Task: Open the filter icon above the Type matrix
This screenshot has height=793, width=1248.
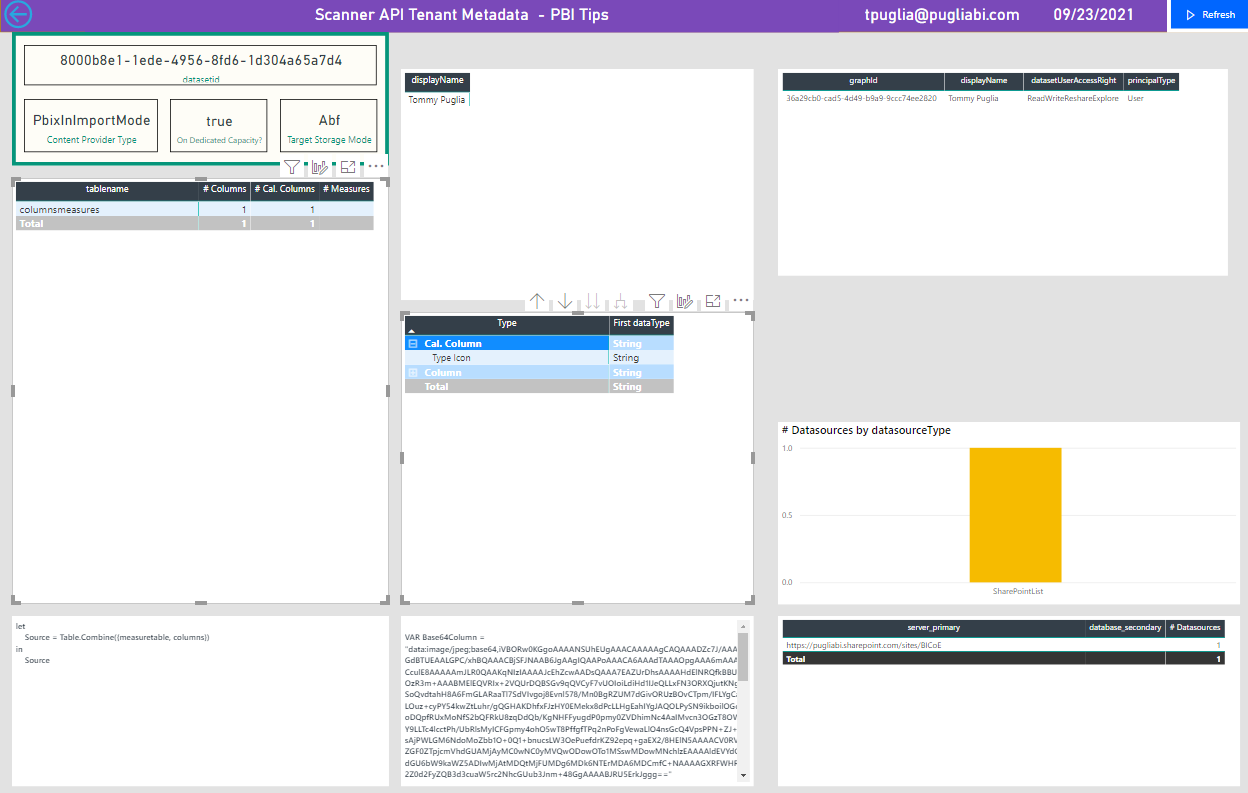Action: 657,300
